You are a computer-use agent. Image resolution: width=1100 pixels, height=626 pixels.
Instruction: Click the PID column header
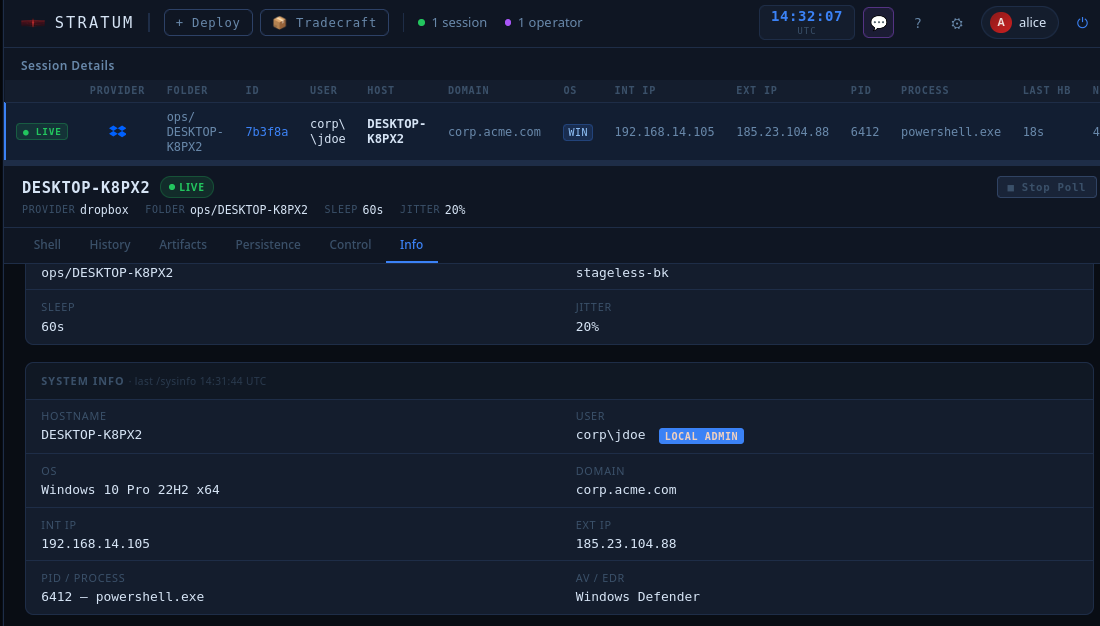click(x=861, y=91)
